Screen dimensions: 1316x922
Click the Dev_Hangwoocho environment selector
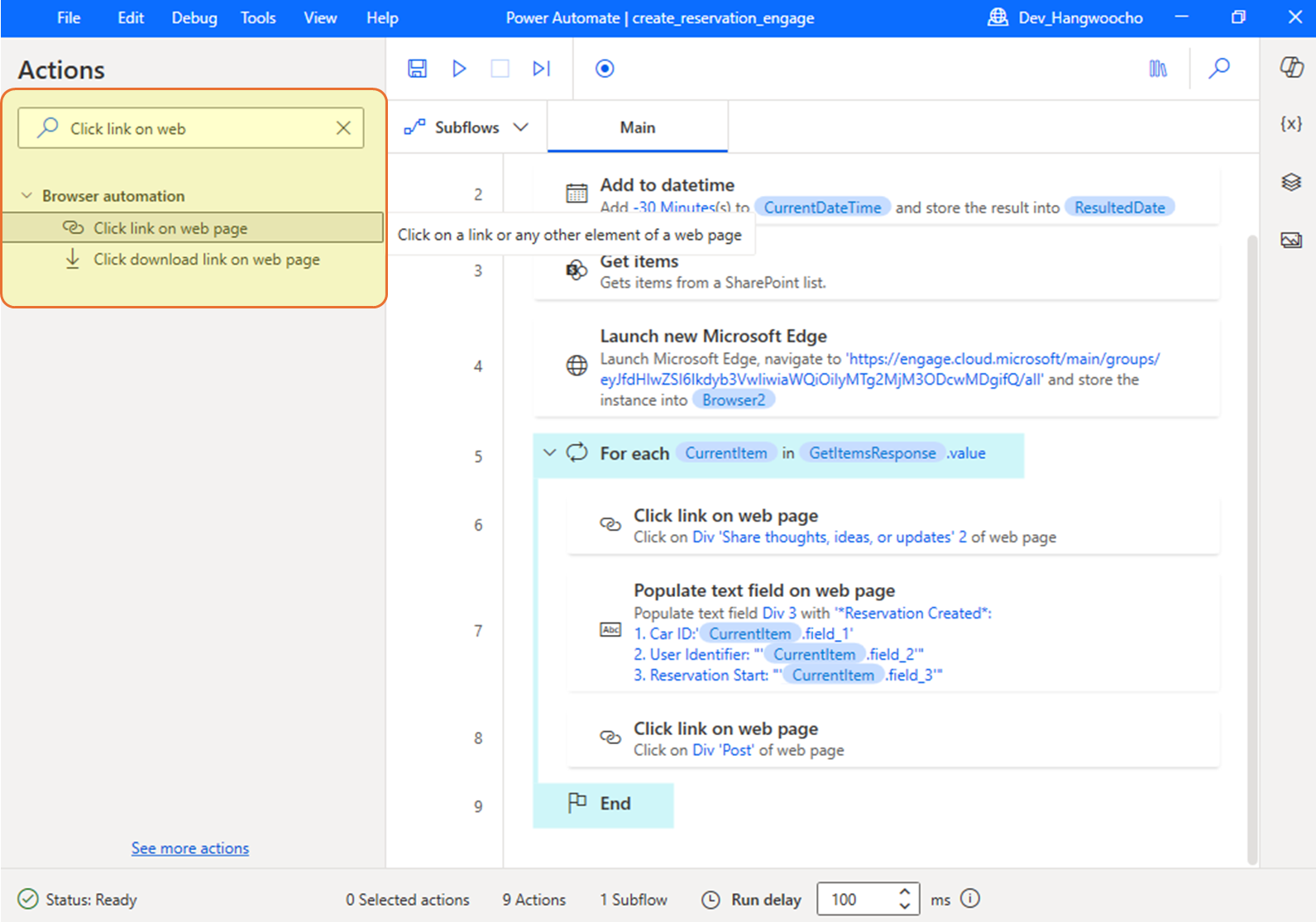(1065, 18)
